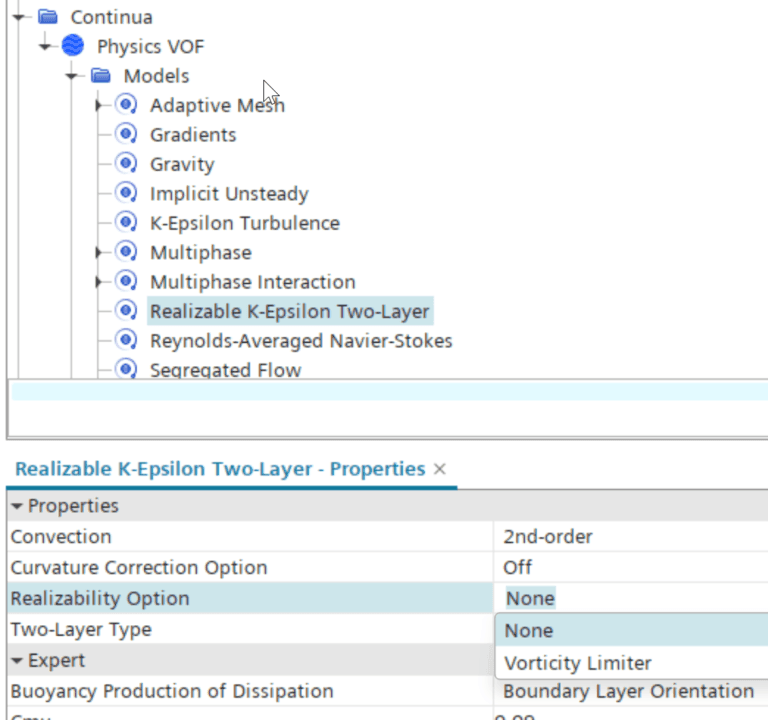Click the Continua folder icon

pos(48,17)
